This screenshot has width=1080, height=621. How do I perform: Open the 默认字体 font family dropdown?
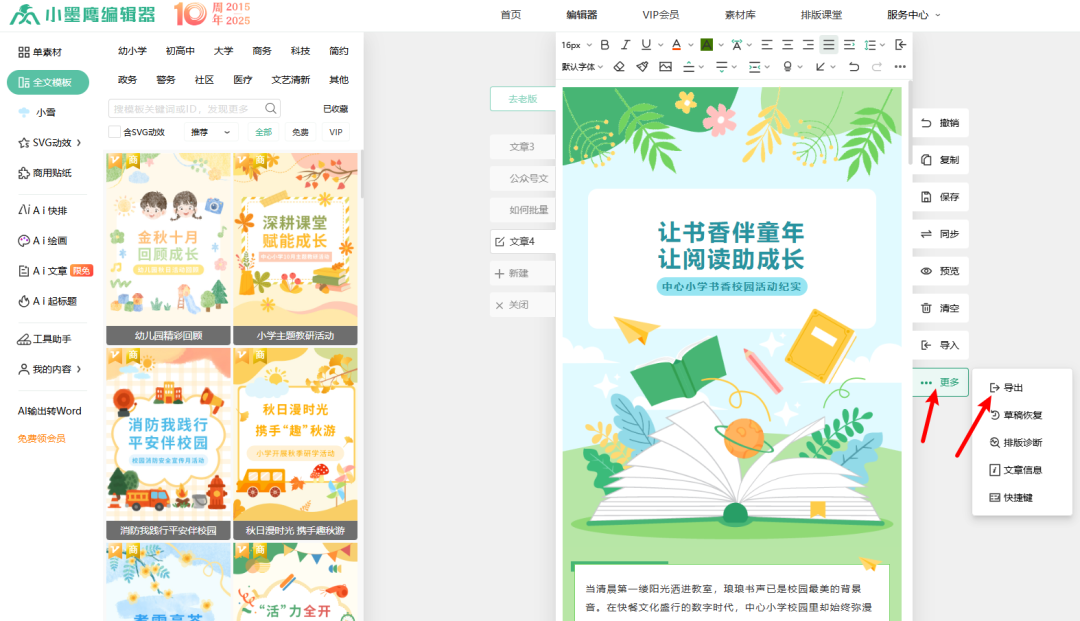click(x=582, y=67)
